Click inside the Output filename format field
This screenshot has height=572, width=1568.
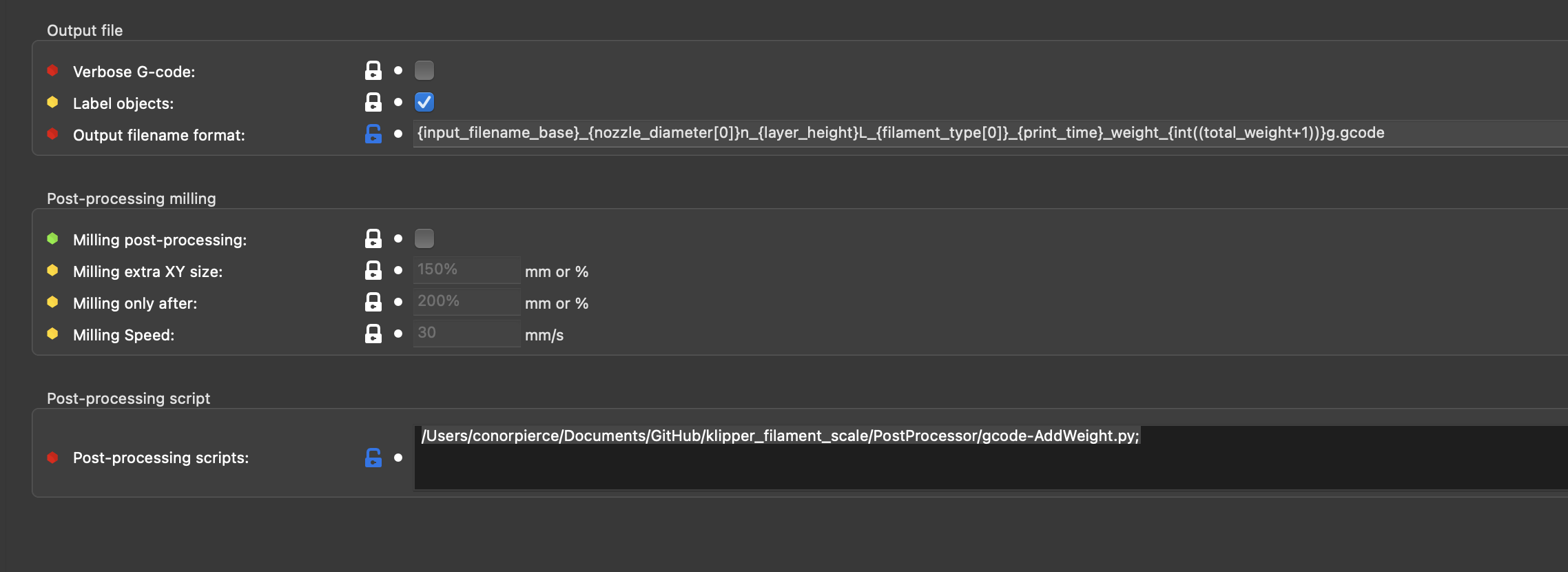pyautogui.click(x=827, y=133)
